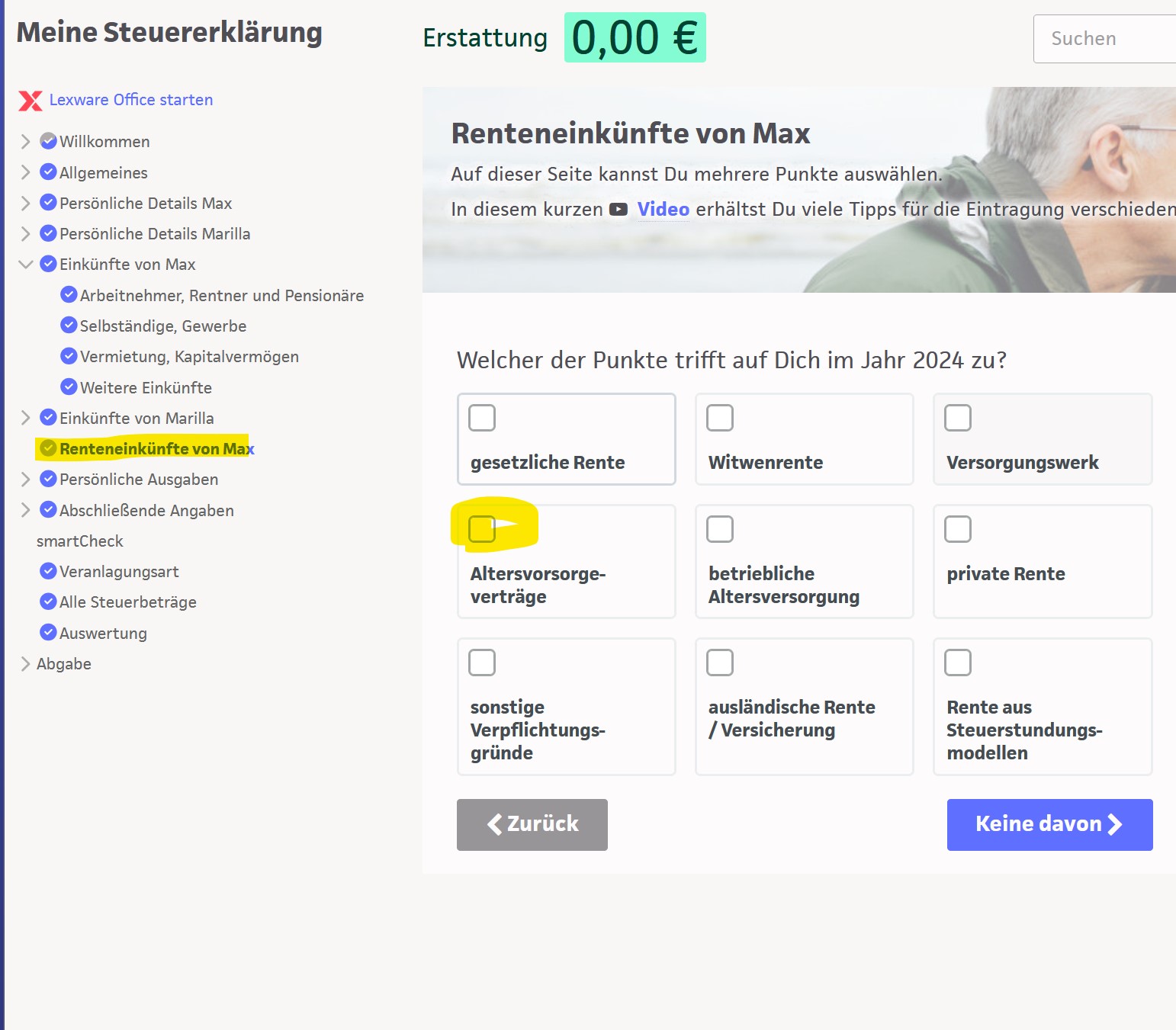
Task: Click the YouTube video icon in the banner
Action: point(619,210)
